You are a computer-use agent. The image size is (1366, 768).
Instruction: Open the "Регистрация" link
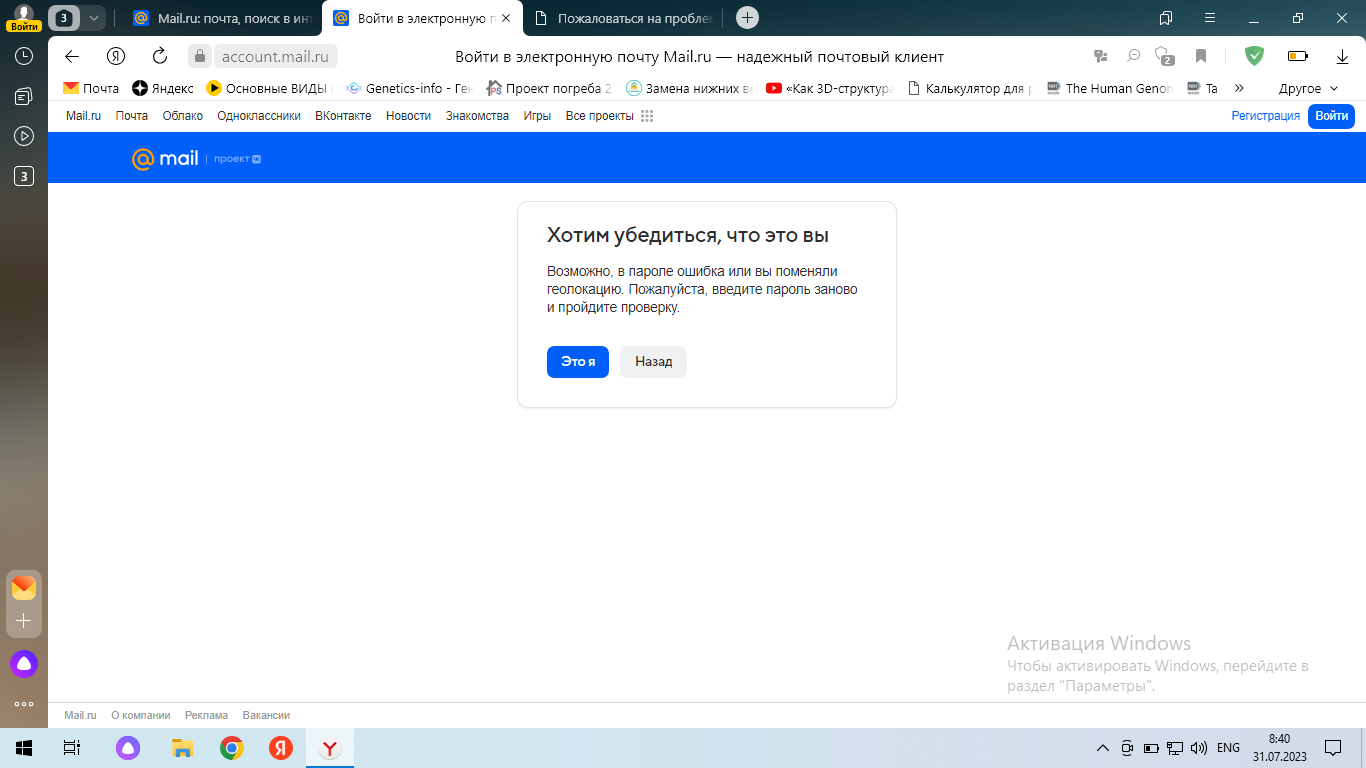pyautogui.click(x=1265, y=115)
